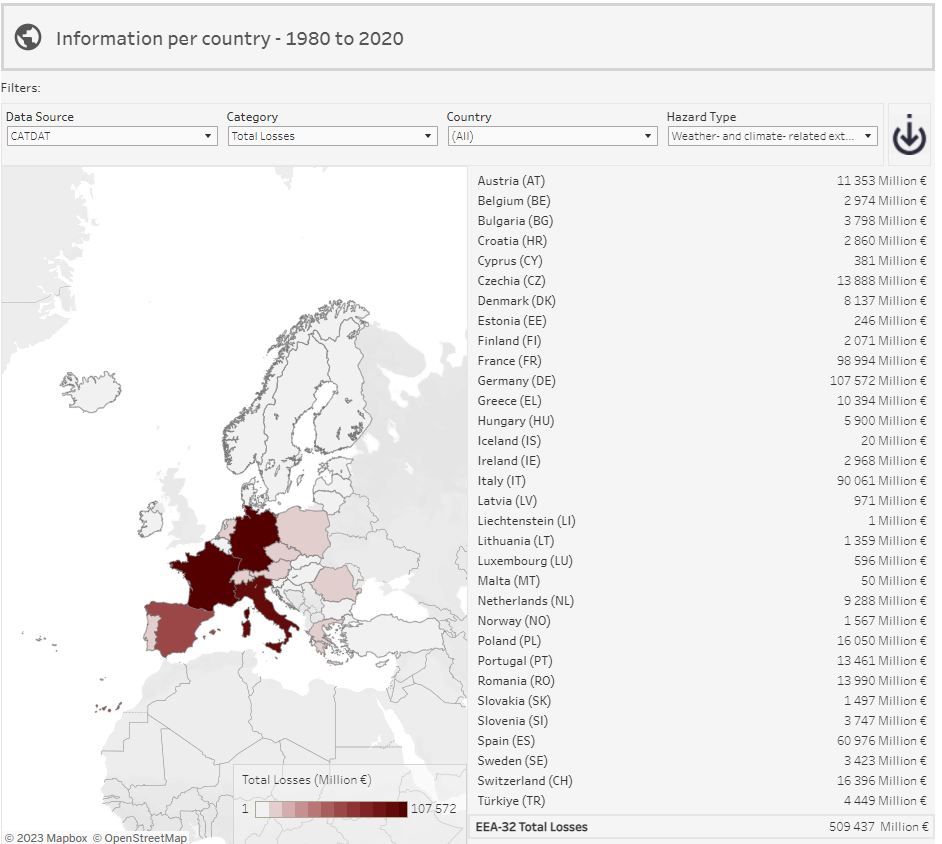The image size is (942, 844).
Task: Click the Denmark (DK) row
Action: (x=702, y=300)
